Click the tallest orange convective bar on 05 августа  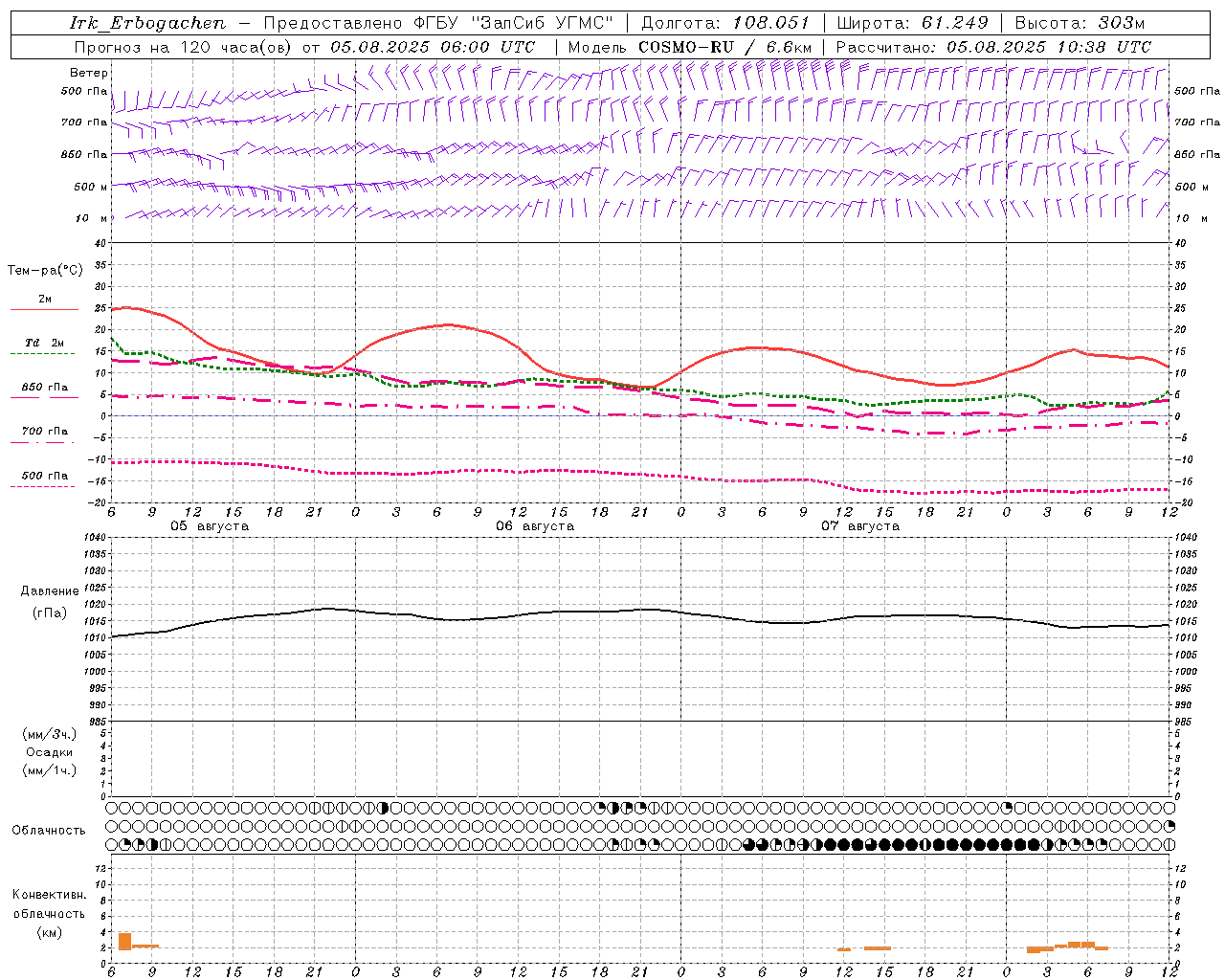(124, 942)
